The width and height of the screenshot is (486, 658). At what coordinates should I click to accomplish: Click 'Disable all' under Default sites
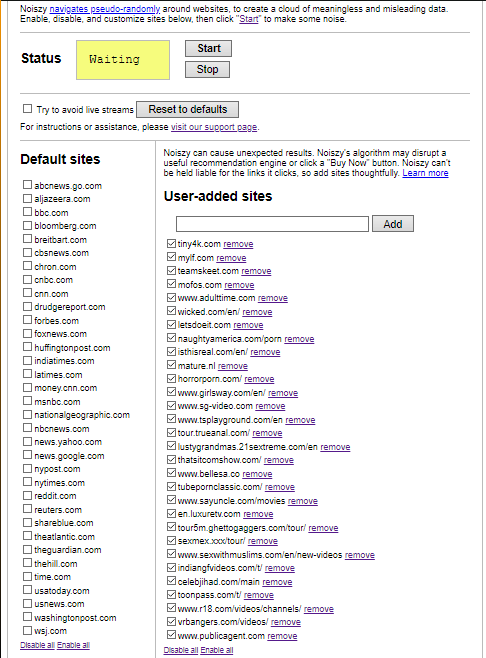37,645
